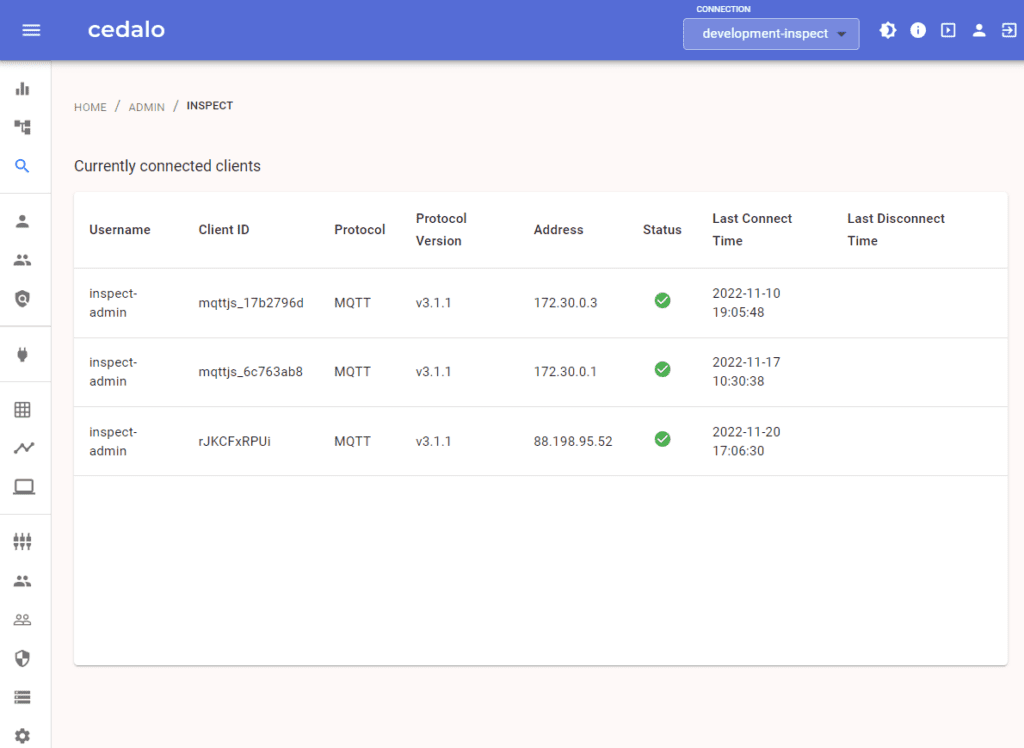This screenshot has height=748, width=1024.
Task: Expand the development-inspect connection dropdown
Action: [x=771, y=34]
